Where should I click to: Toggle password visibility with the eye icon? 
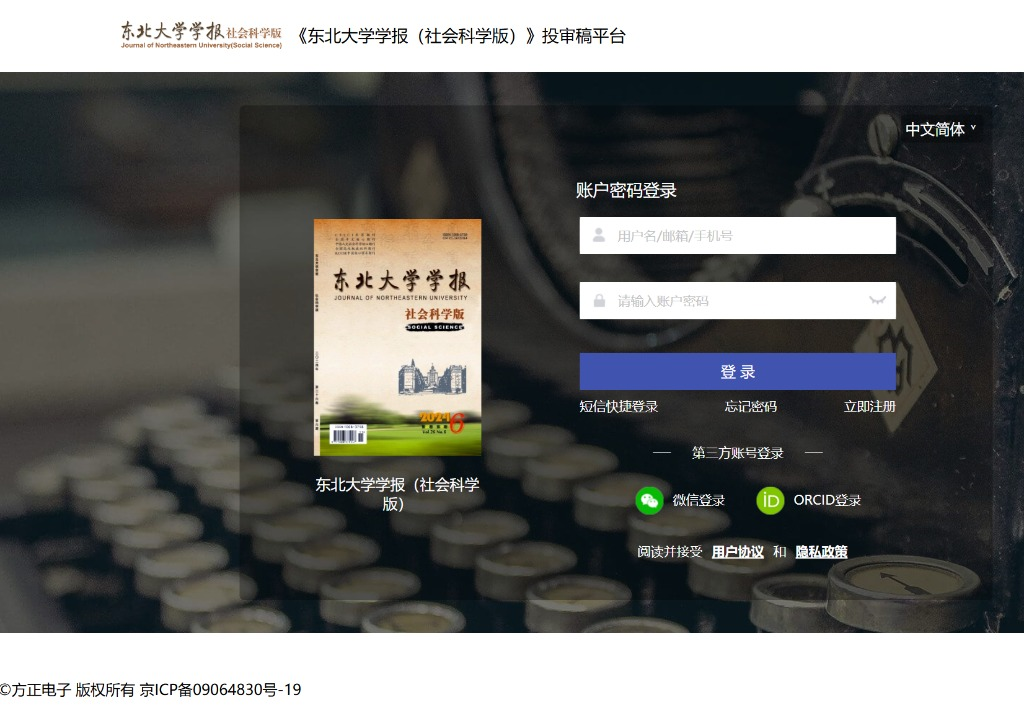[x=878, y=301]
